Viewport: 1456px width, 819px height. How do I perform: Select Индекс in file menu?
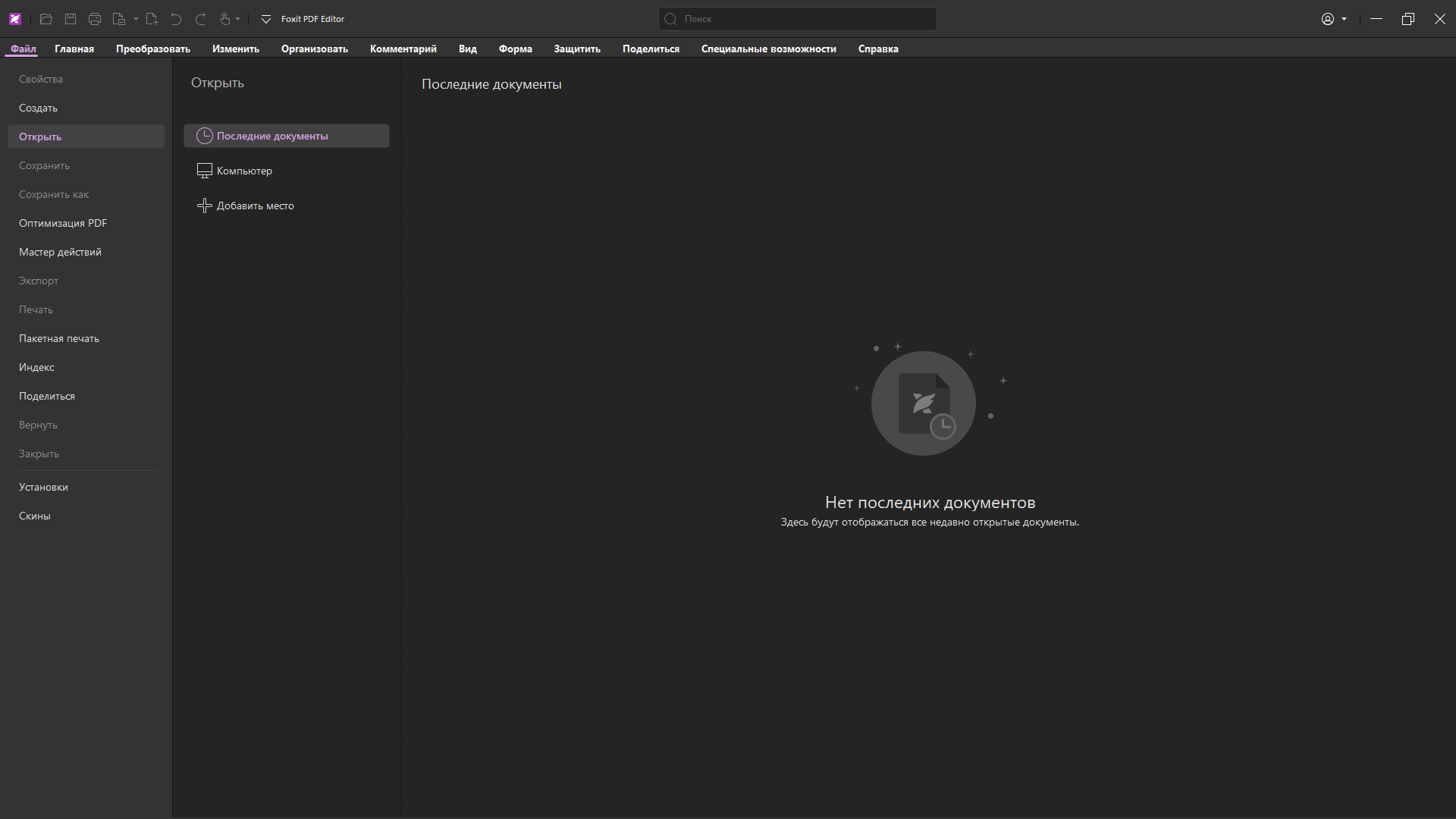86,367
